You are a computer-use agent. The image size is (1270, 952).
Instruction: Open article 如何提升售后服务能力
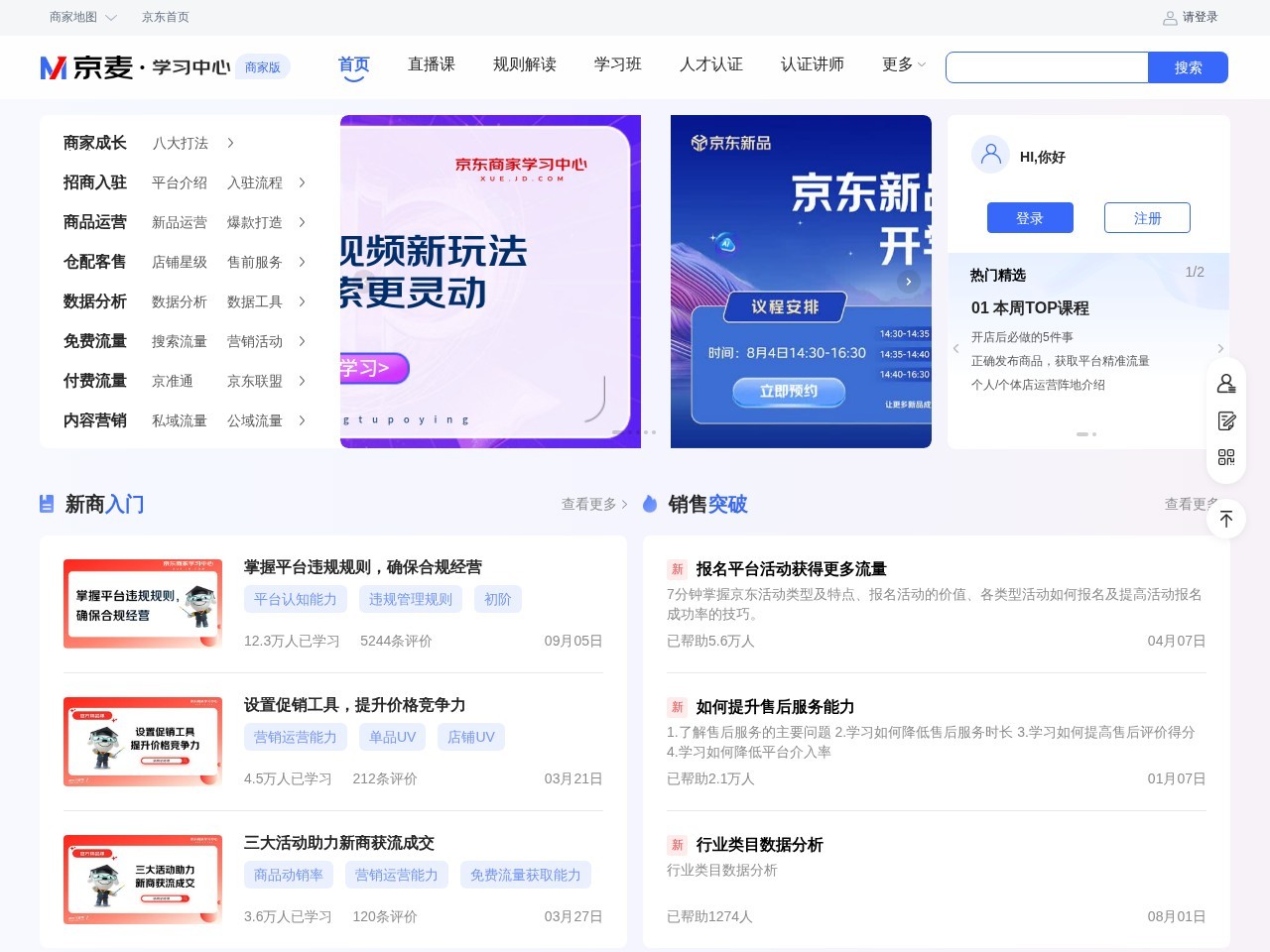point(775,707)
